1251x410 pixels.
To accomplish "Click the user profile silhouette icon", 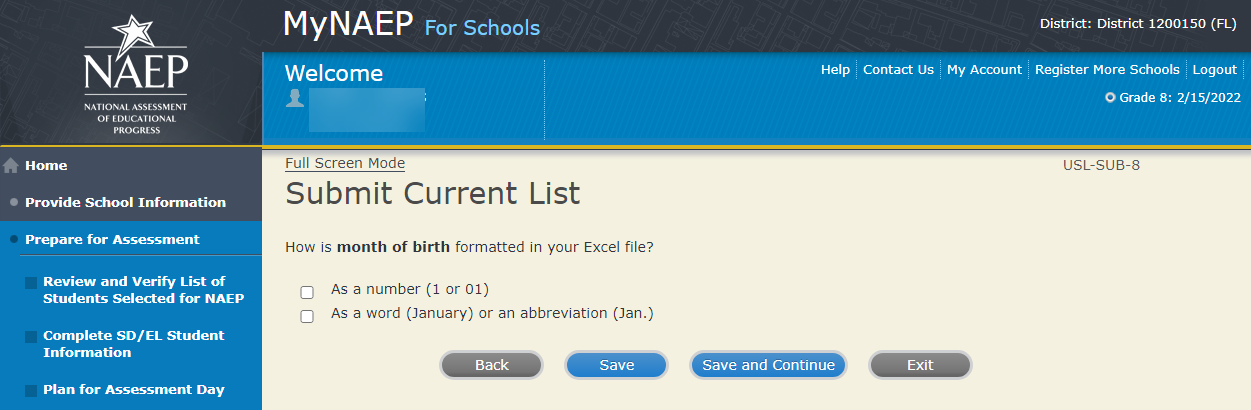I will 294,98.
